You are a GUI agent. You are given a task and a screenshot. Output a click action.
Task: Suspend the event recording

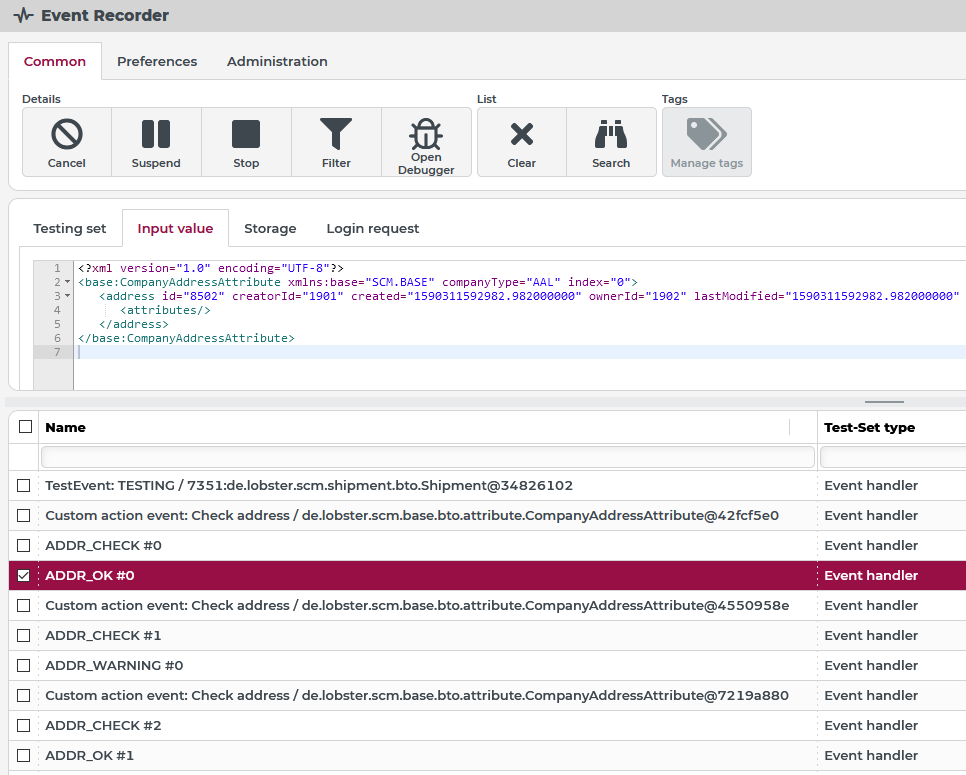point(156,142)
